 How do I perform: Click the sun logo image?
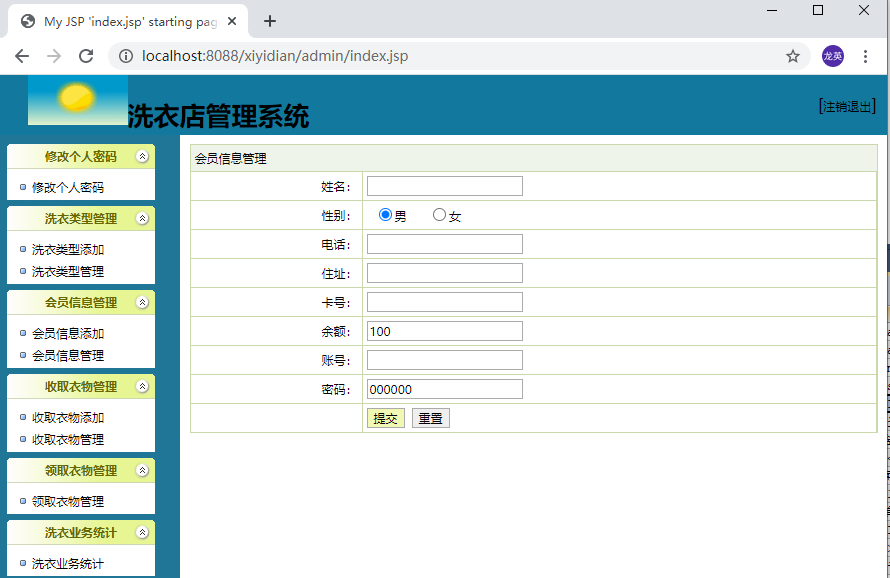77,99
